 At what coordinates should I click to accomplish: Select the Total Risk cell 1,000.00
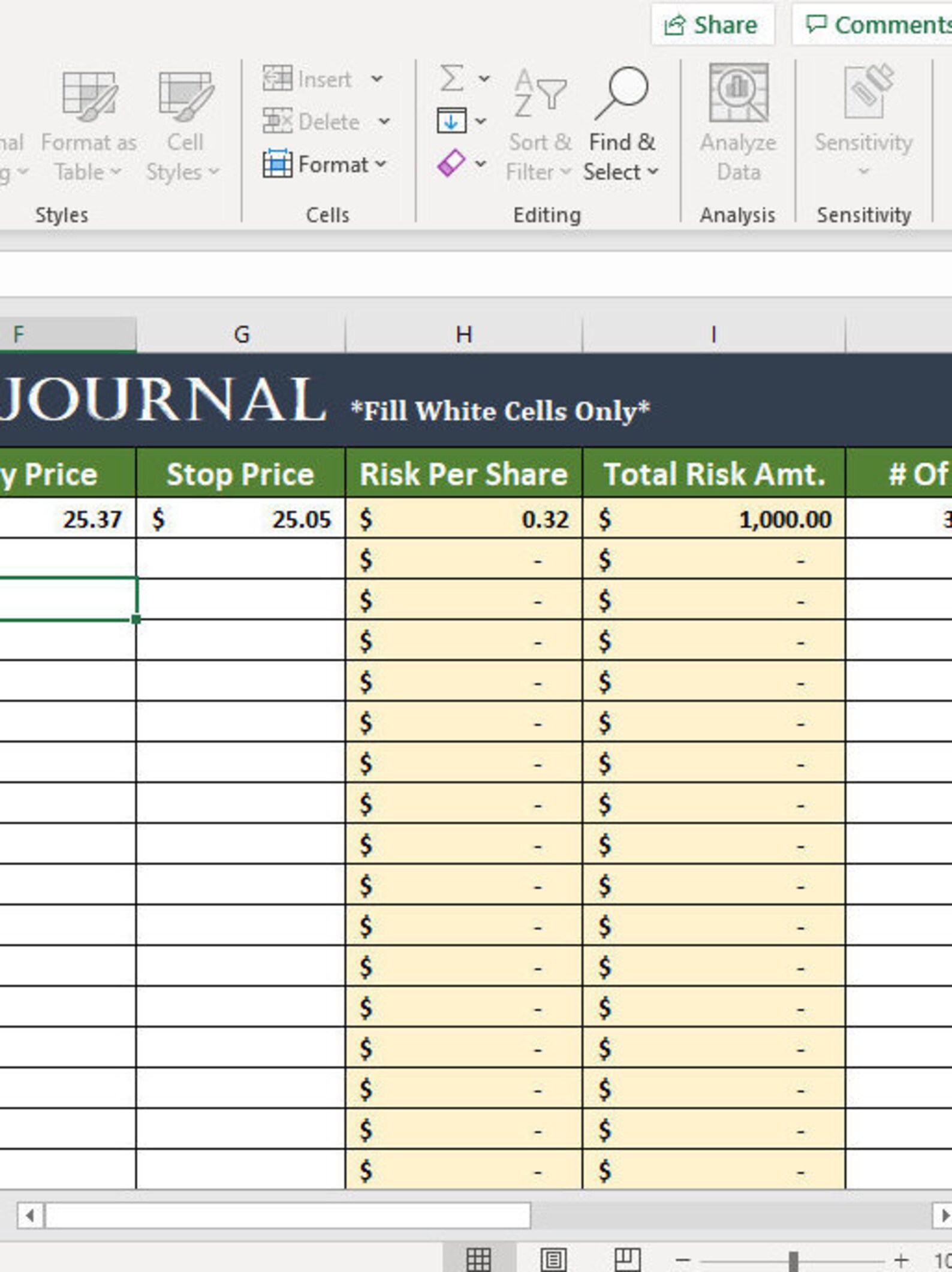pos(714,519)
